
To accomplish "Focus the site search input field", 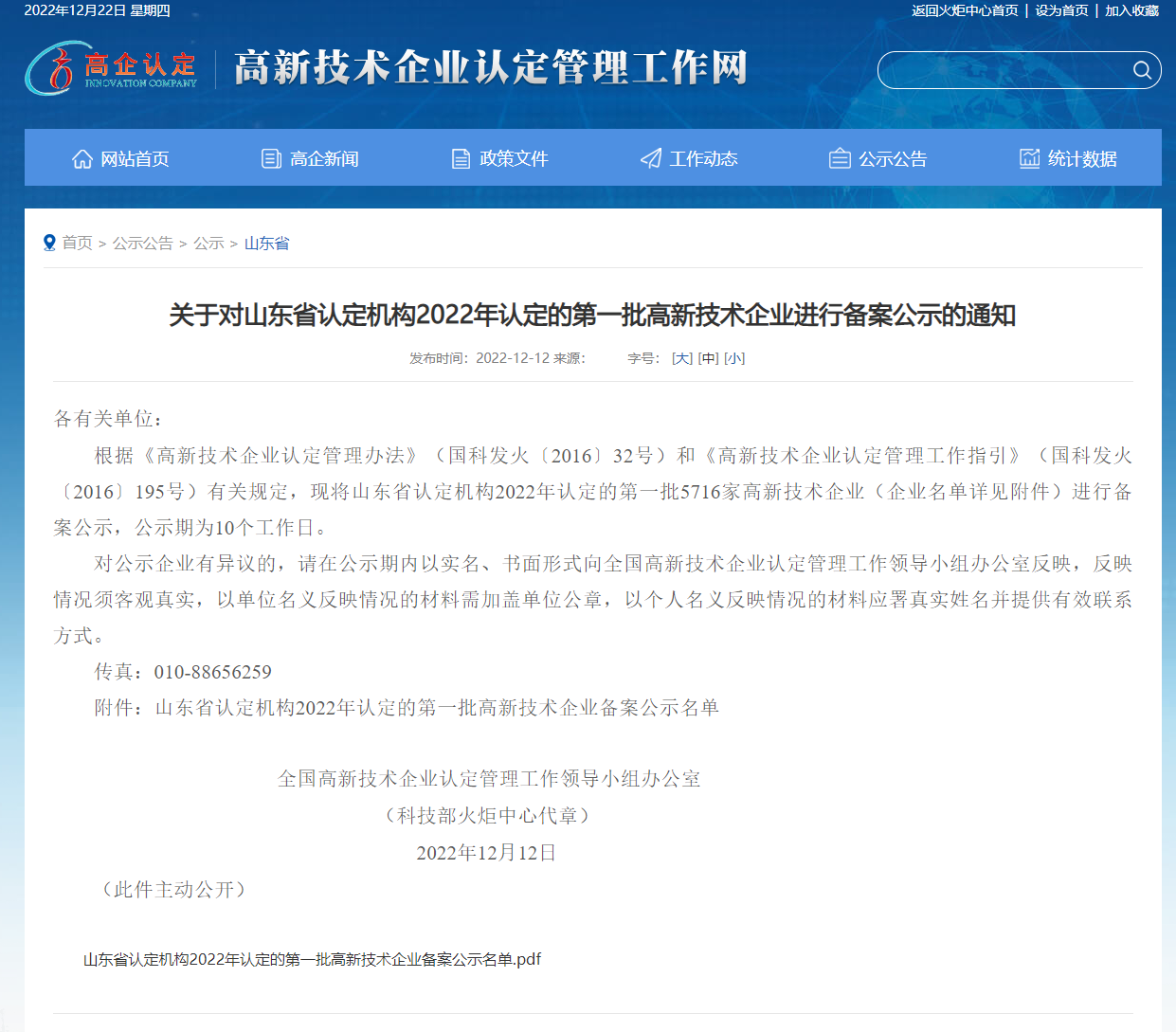I will click(x=1005, y=70).
